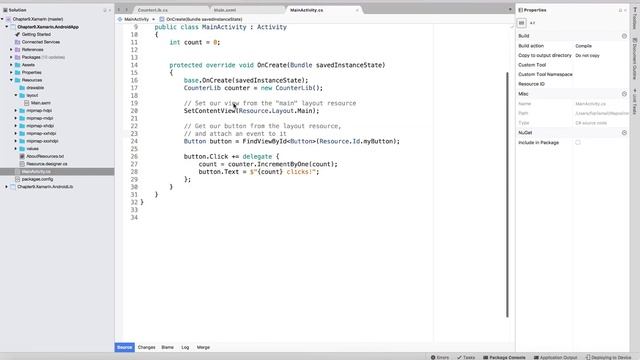Collapse Chapter9.Xamarin.AndroidApp project node
Screen dimensions: 640x360
click(7, 27)
